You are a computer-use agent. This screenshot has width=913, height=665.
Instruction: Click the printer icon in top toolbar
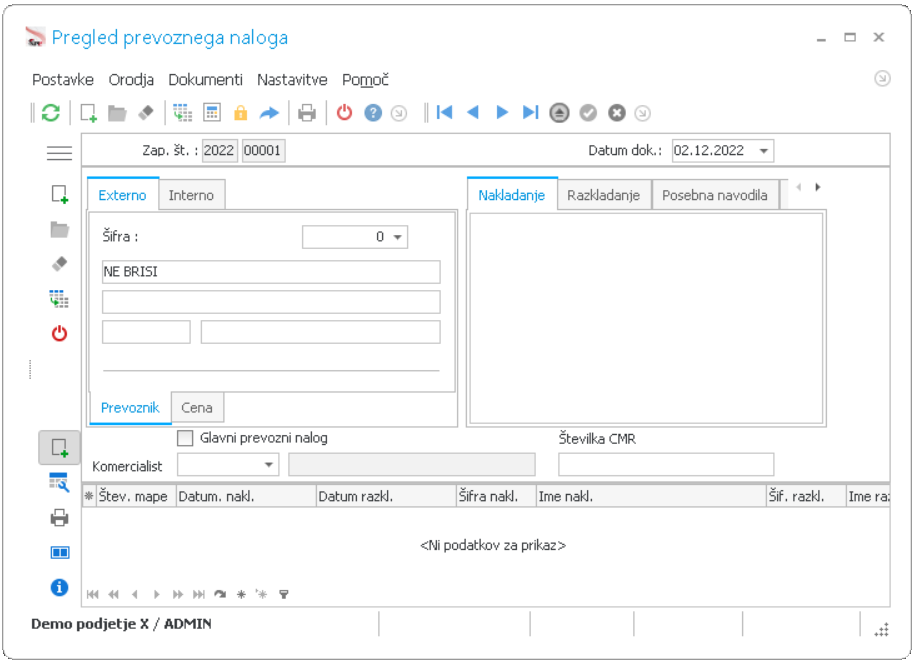pyautogui.click(x=307, y=112)
